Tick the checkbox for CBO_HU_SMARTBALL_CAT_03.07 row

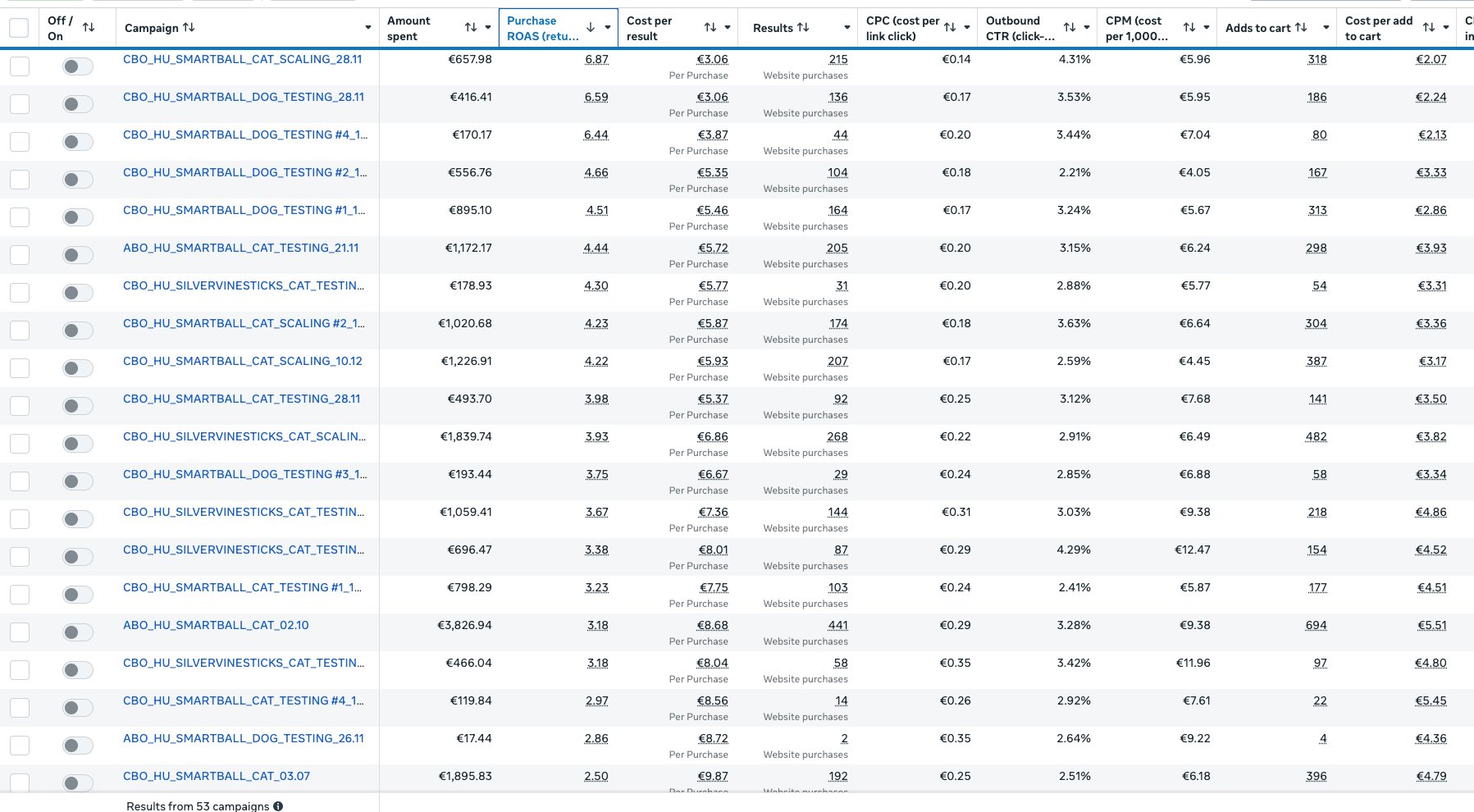(19, 783)
